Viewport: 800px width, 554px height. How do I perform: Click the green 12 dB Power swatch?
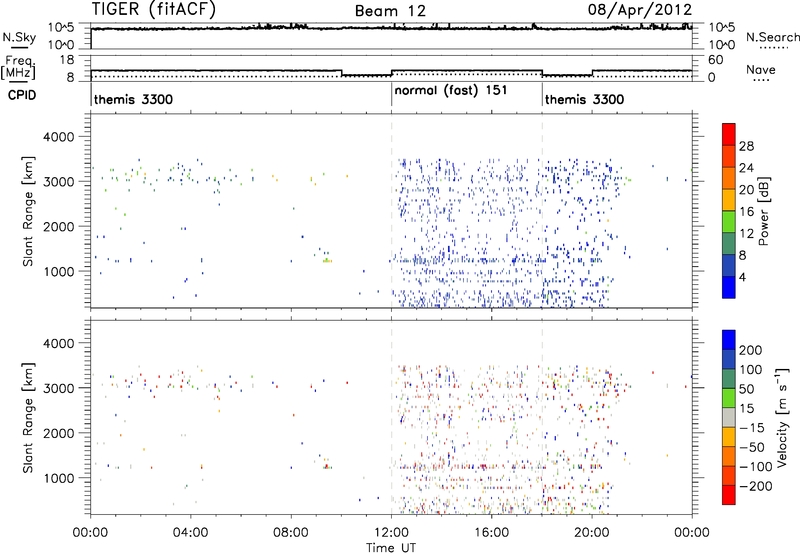(x=729, y=222)
